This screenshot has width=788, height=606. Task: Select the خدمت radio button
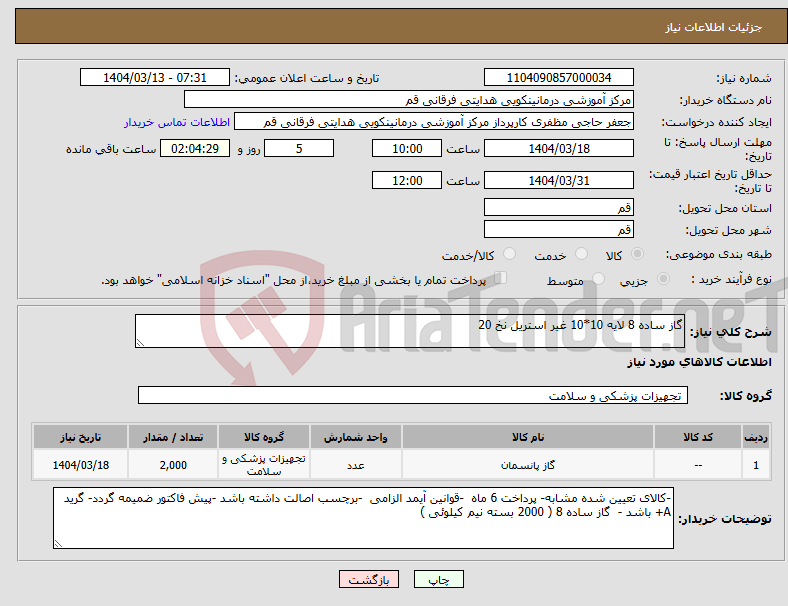(581, 254)
